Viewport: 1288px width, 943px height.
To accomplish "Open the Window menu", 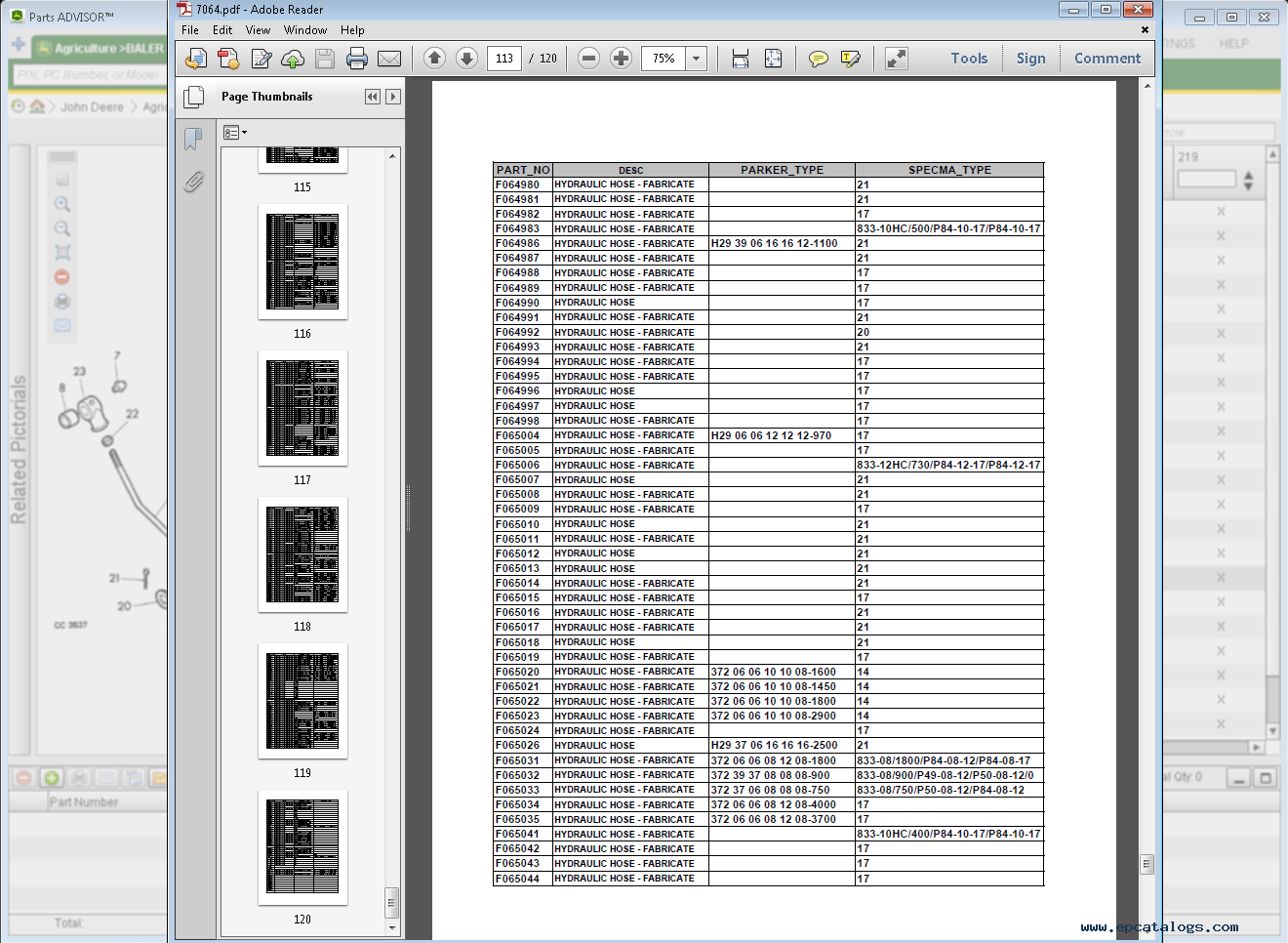I will 305,30.
